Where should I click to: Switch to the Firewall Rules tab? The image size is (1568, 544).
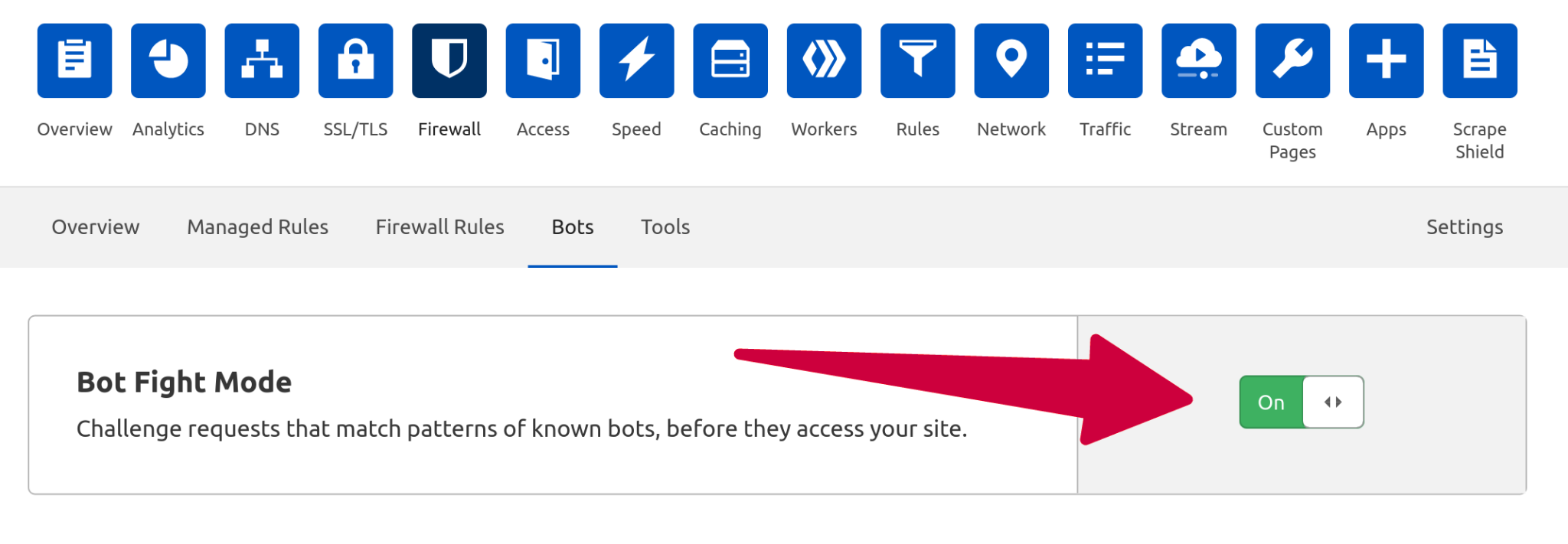[439, 227]
